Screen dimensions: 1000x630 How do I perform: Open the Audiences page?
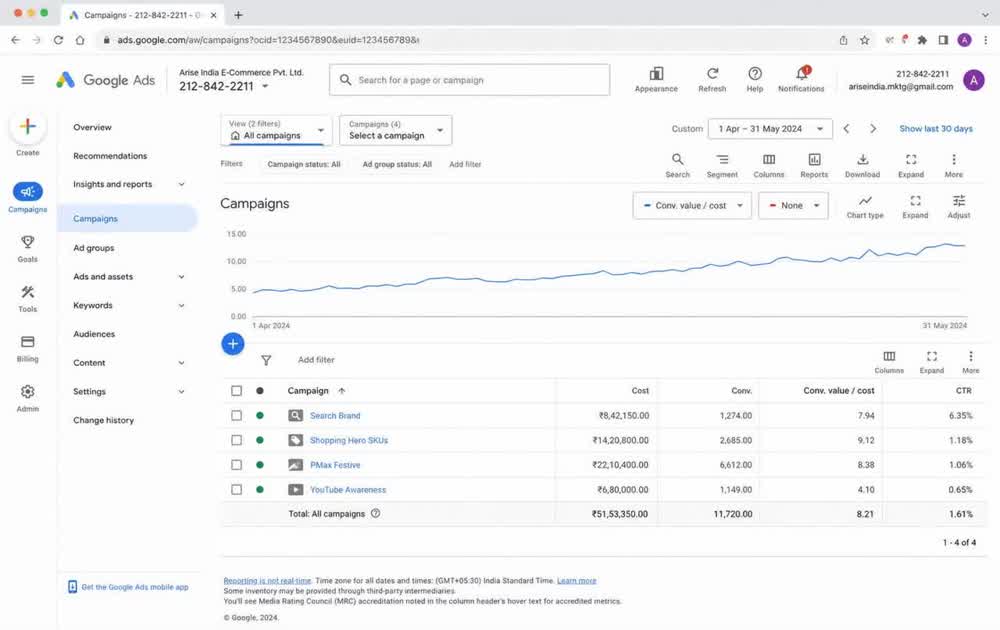point(94,334)
